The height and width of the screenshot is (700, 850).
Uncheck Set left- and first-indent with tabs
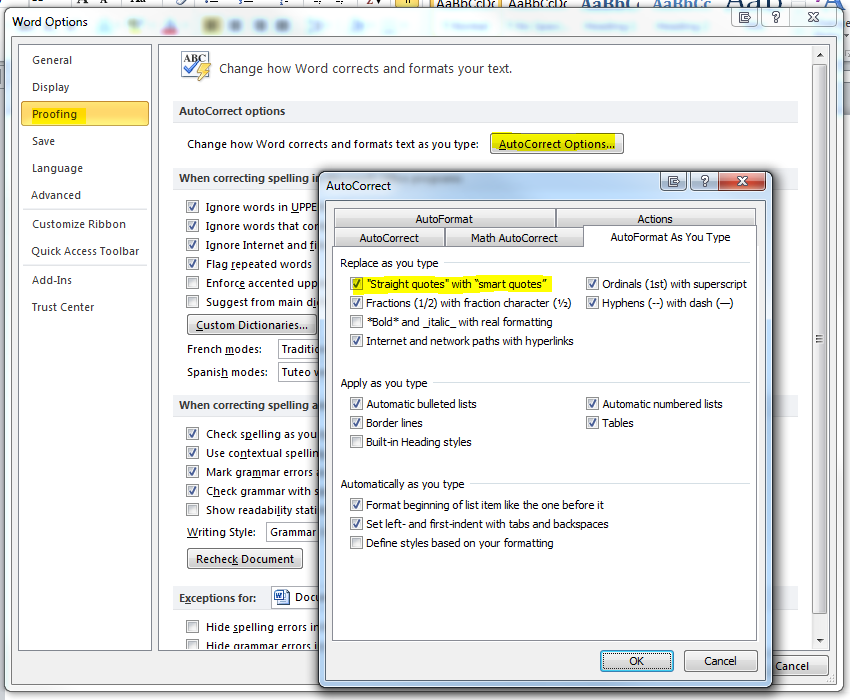pyautogui.click(x=356, y=524)
